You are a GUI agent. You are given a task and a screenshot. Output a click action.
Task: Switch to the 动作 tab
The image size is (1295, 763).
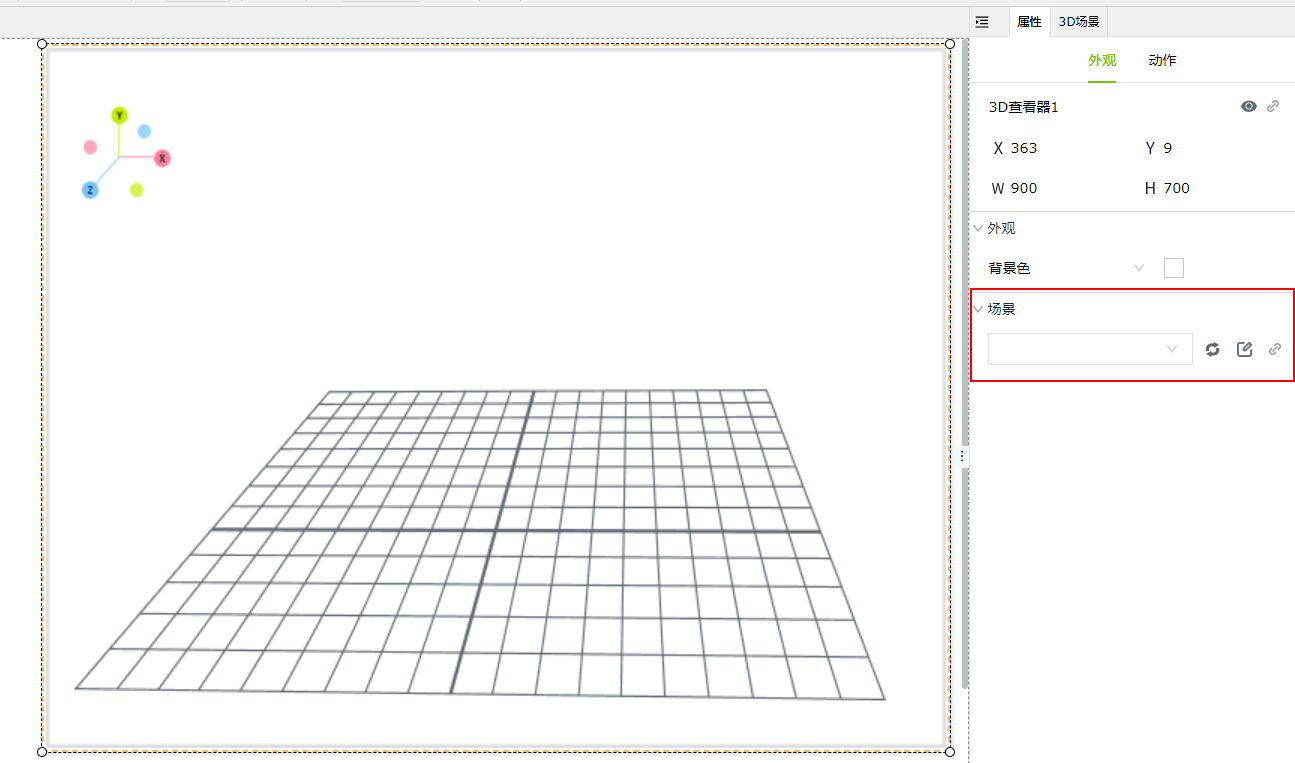coord(1162,60)
